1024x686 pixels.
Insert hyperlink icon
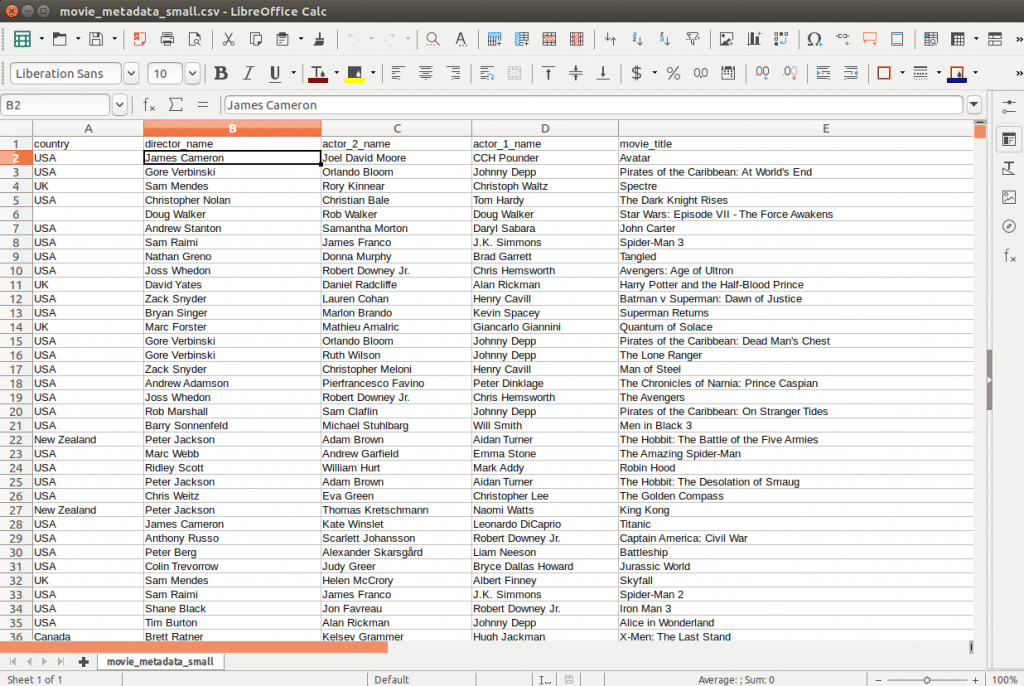click(842, 39)
